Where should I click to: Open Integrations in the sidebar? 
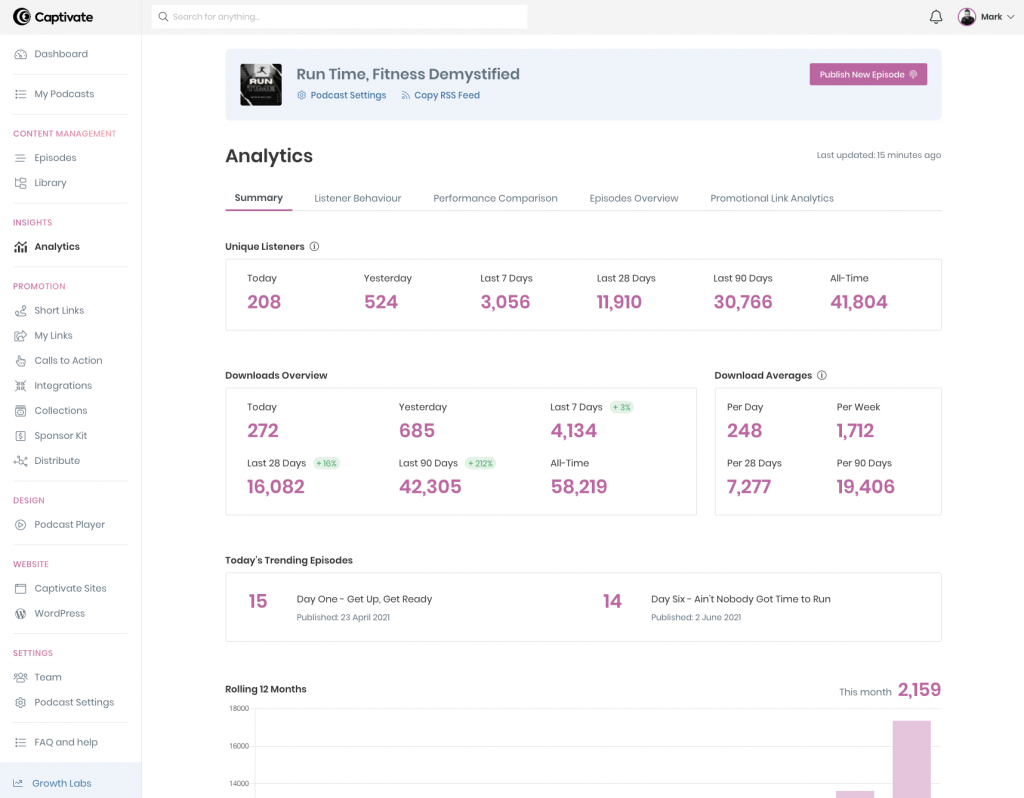point(62,386)
